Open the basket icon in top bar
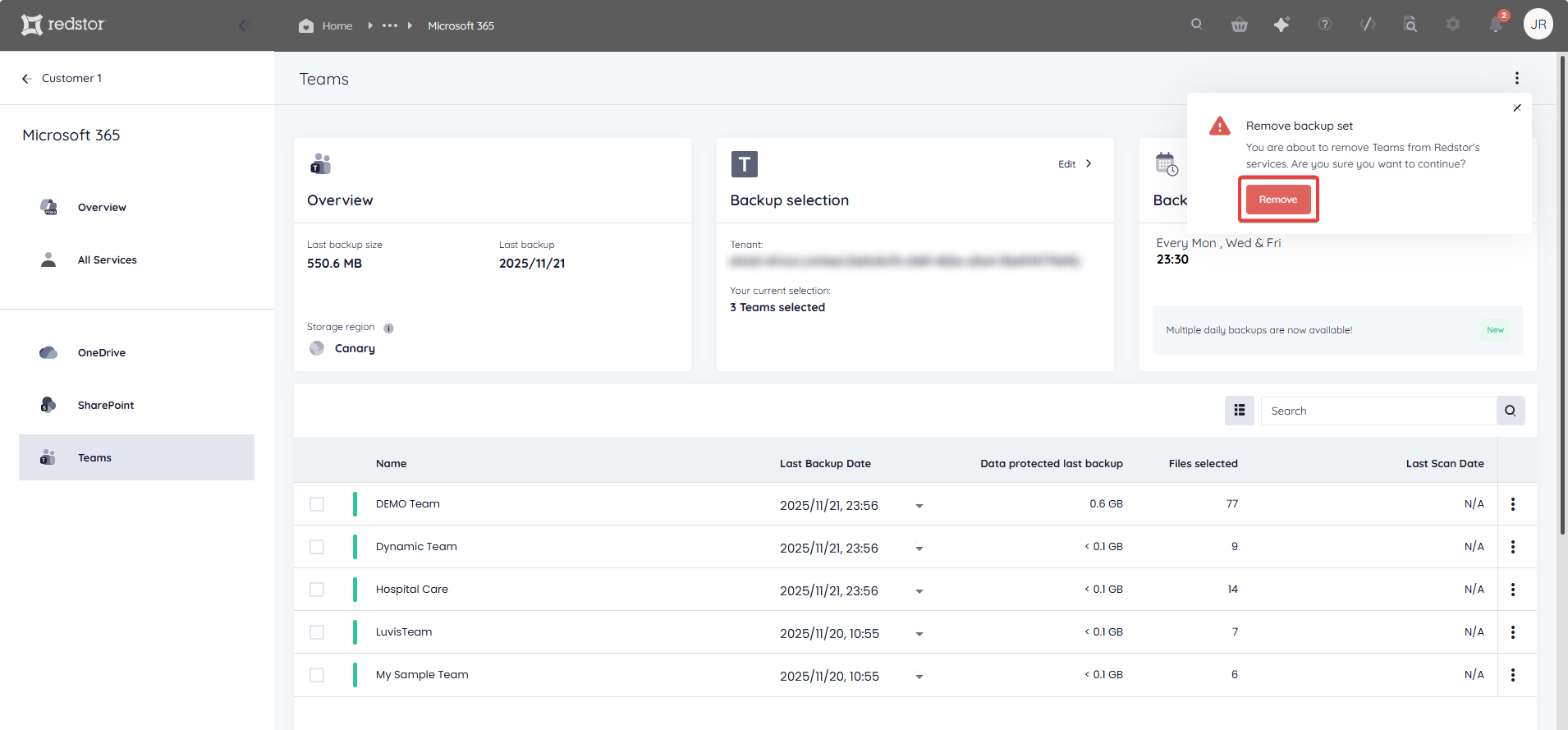1568x730 pixels. click(1240, 25)
